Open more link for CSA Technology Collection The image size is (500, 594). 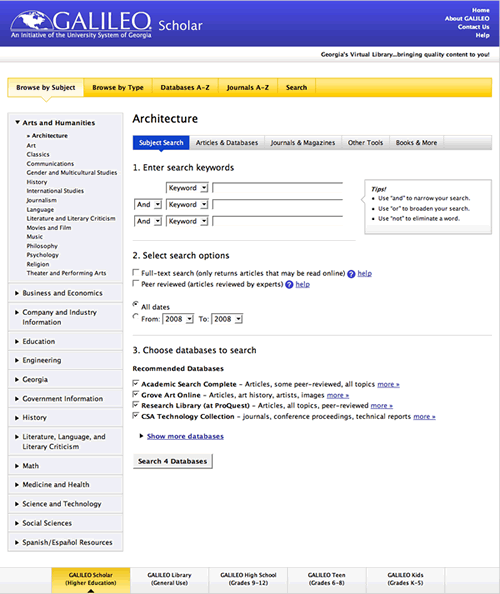pos(424,417)
